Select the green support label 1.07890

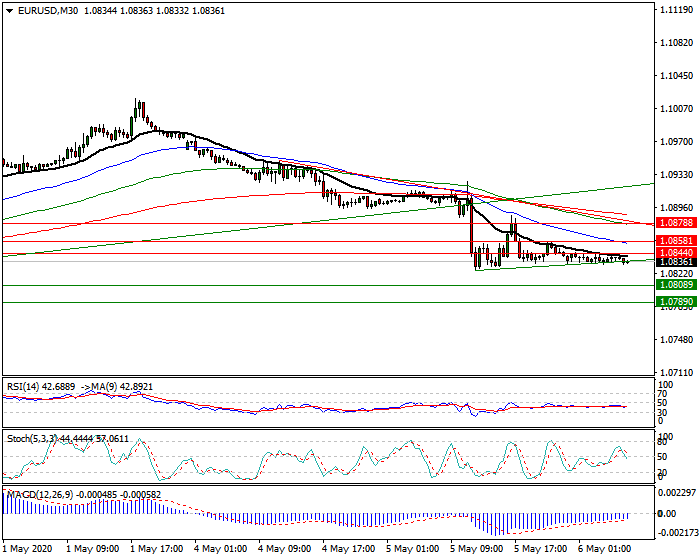(676, 301)
